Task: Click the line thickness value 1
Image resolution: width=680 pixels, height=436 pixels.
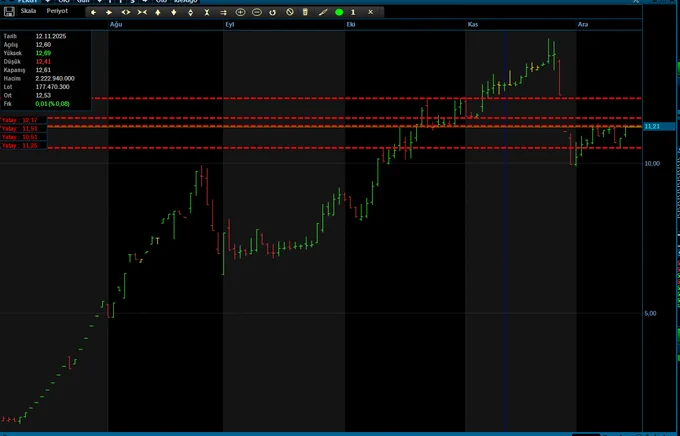Action: [353, 13]
